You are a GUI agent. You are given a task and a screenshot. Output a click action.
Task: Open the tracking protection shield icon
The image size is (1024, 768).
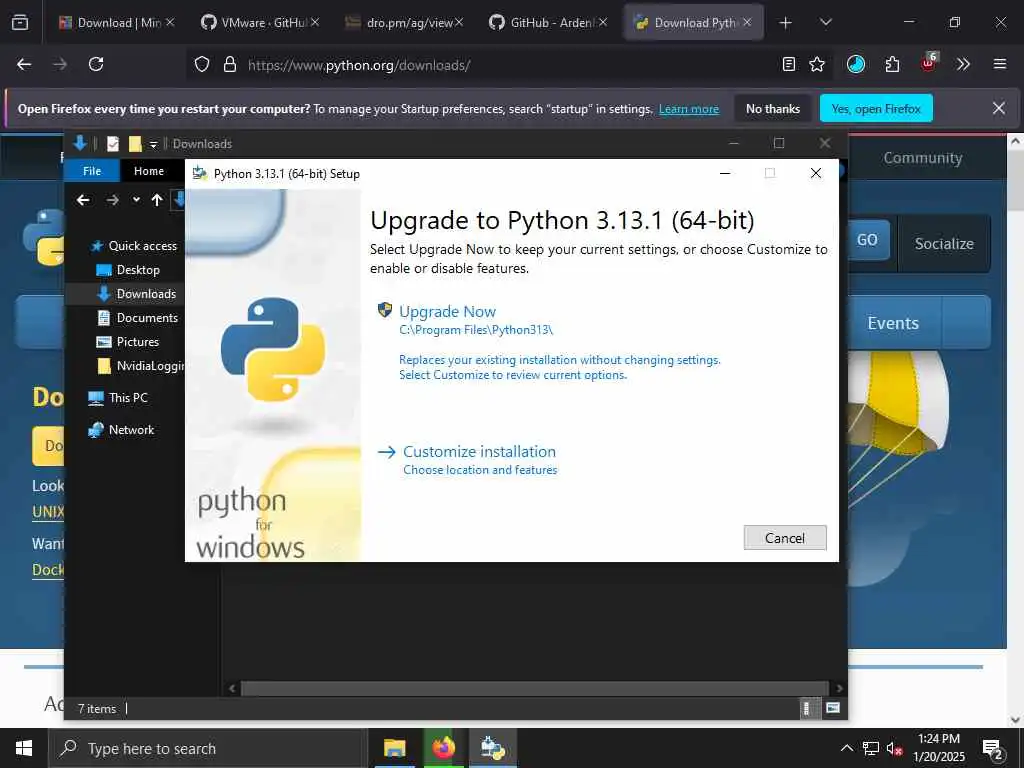pos(202,64)
